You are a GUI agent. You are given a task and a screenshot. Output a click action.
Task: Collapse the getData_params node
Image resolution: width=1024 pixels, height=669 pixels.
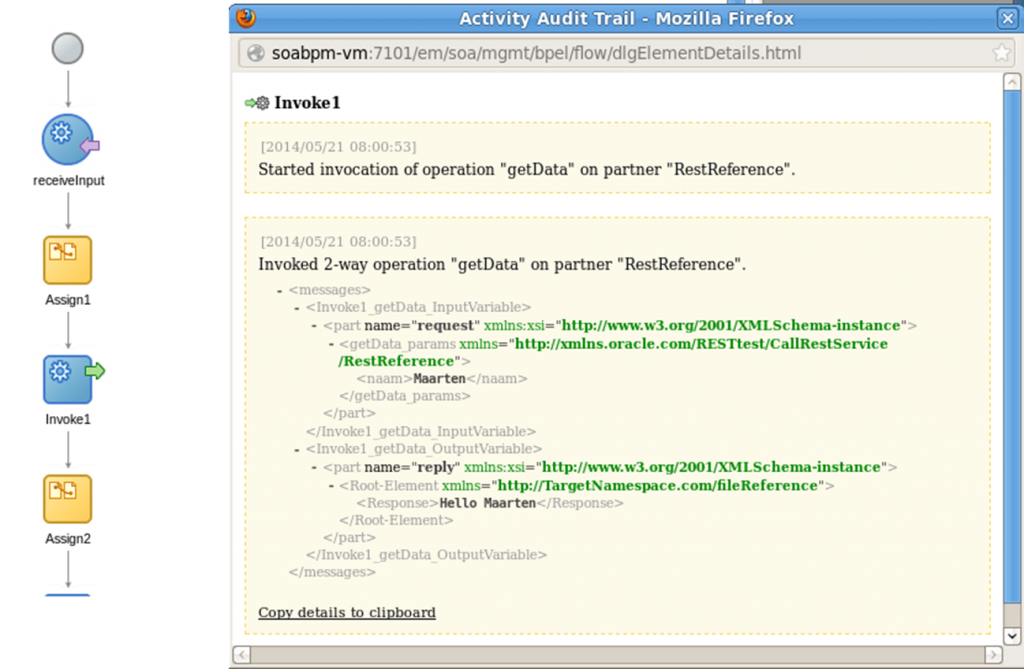[331, 344]
